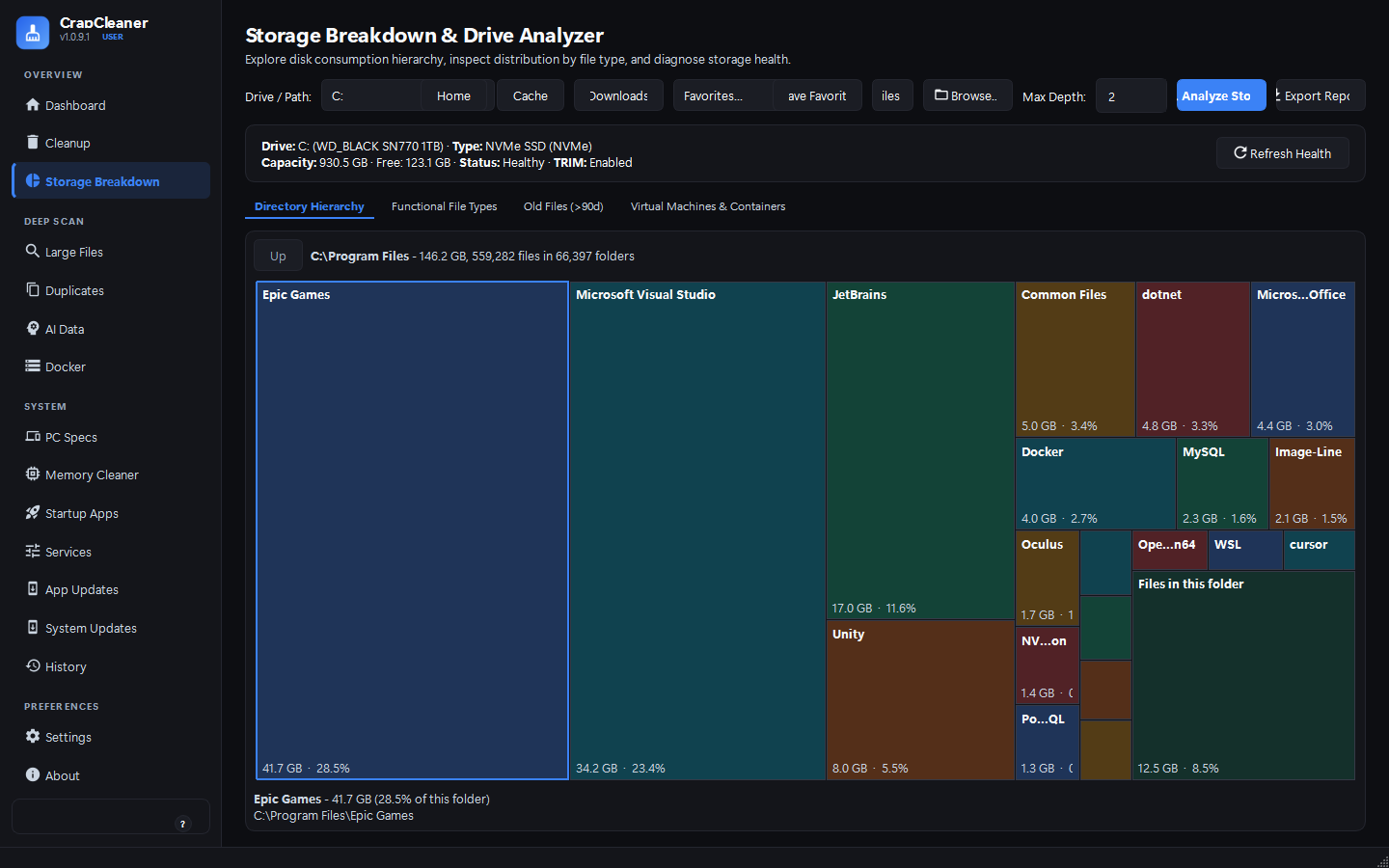
Task: Click the Home path shortcut button
Action: (453, 95)
